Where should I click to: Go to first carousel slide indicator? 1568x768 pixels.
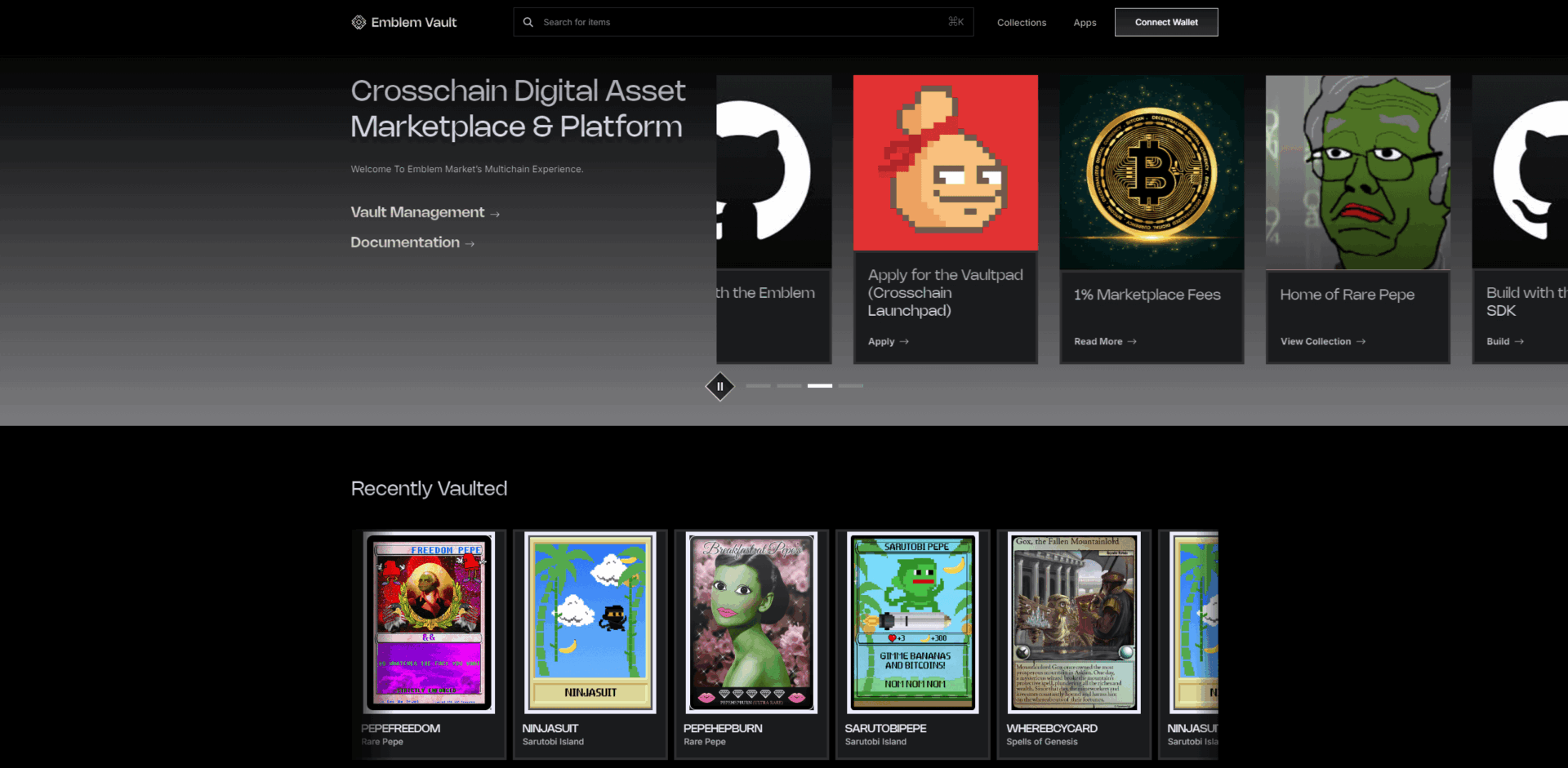758,386
